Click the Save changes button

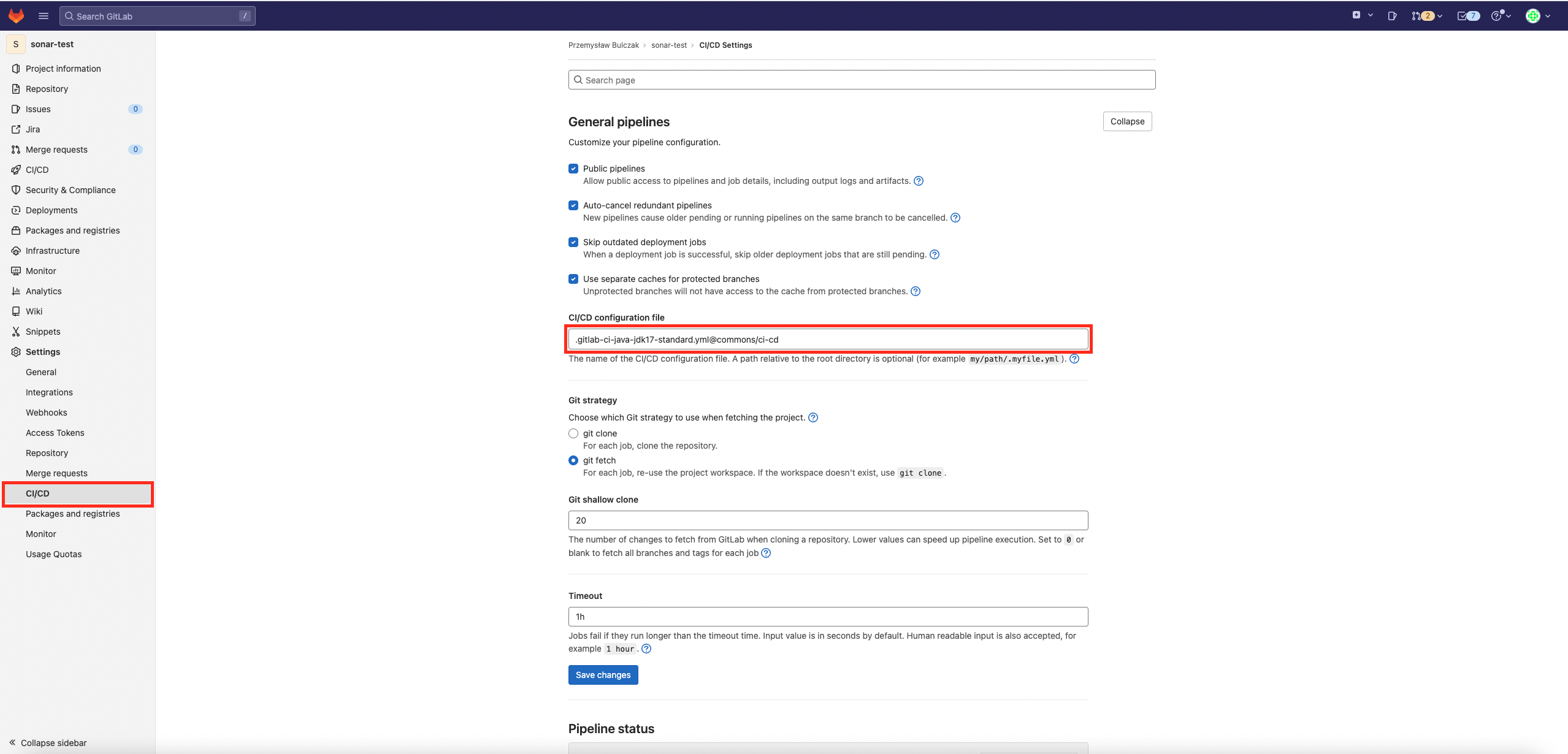pos(603,675)
